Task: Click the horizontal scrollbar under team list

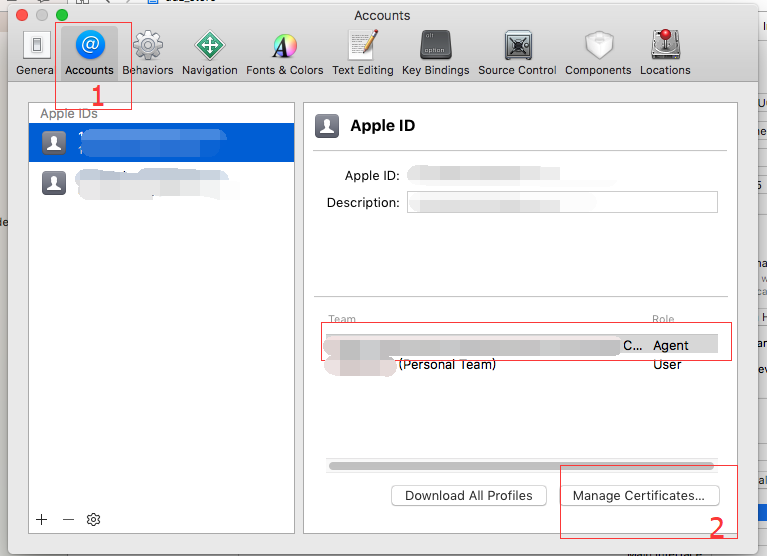Action: (521, 466)
